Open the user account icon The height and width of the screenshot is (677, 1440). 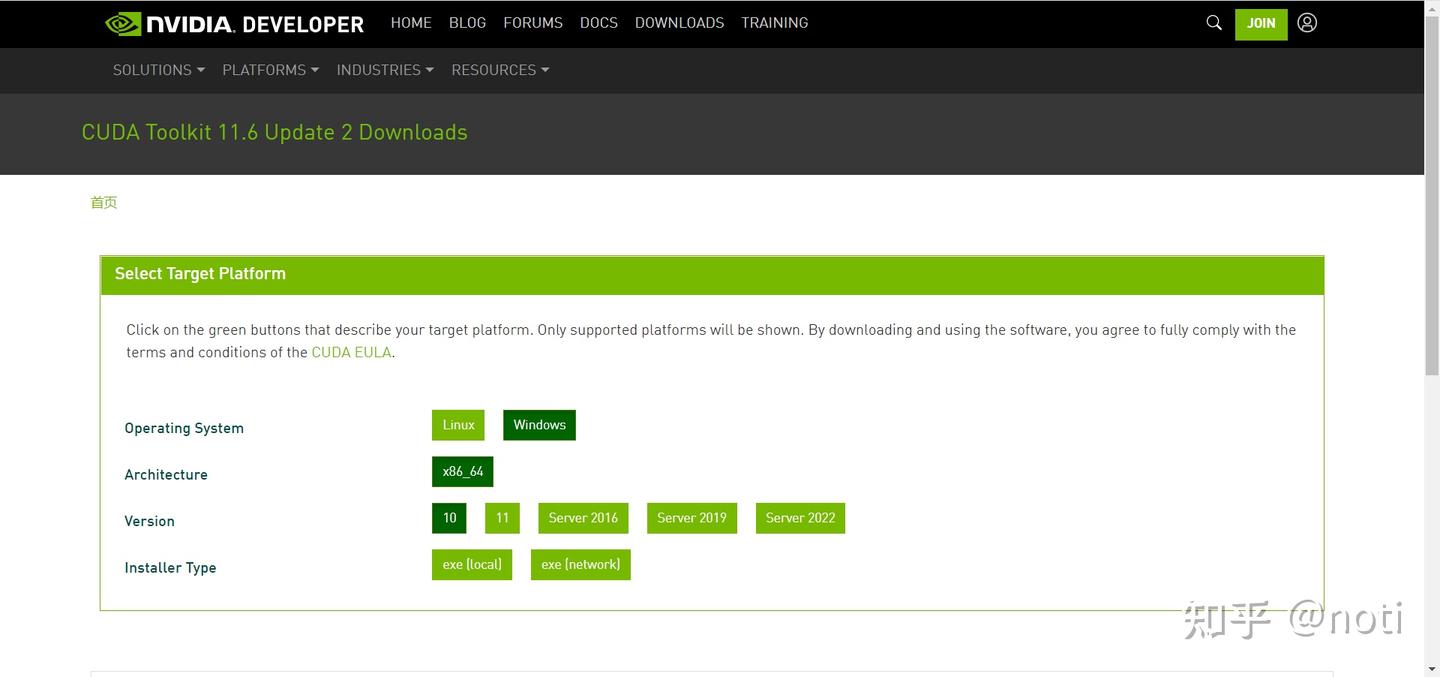point(1307,22)
